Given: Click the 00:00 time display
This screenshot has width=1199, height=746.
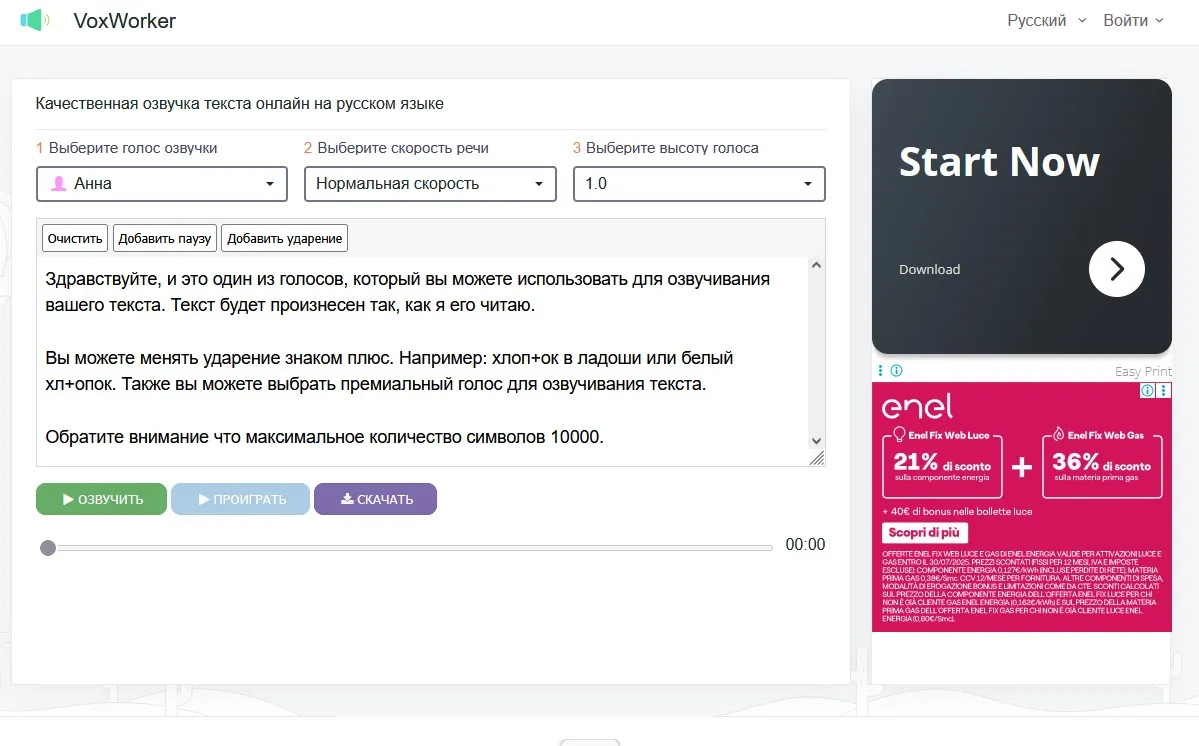Looking at the screenshot, I should point(805,544).
